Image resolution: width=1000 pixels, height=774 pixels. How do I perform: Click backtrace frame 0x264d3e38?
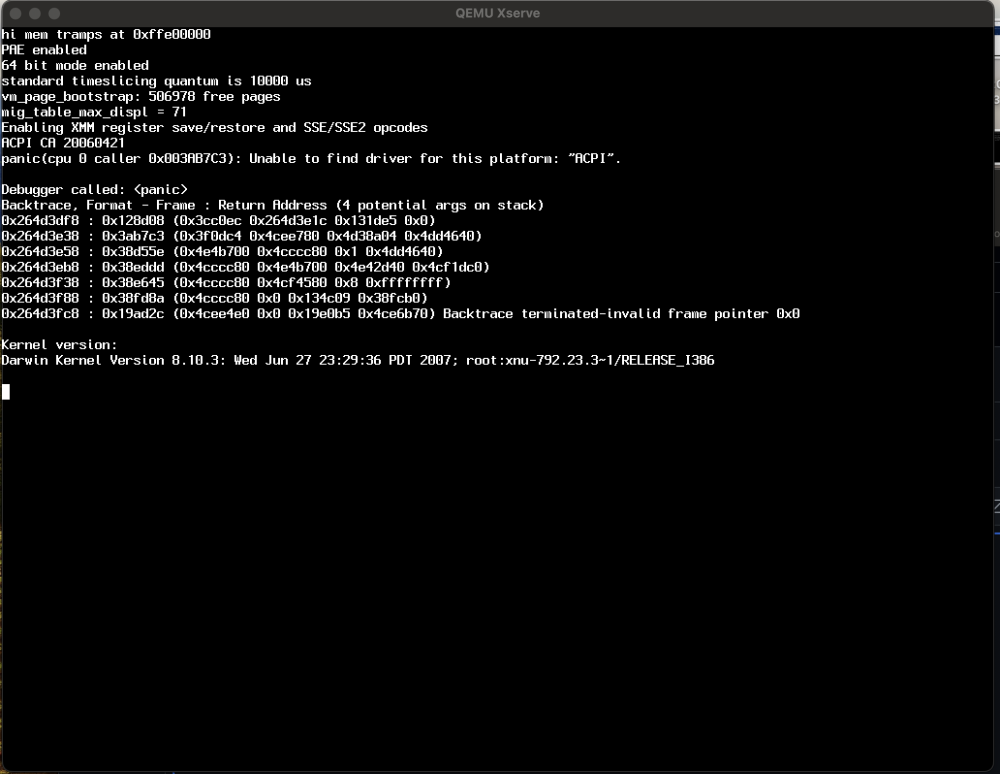point(242,236)
